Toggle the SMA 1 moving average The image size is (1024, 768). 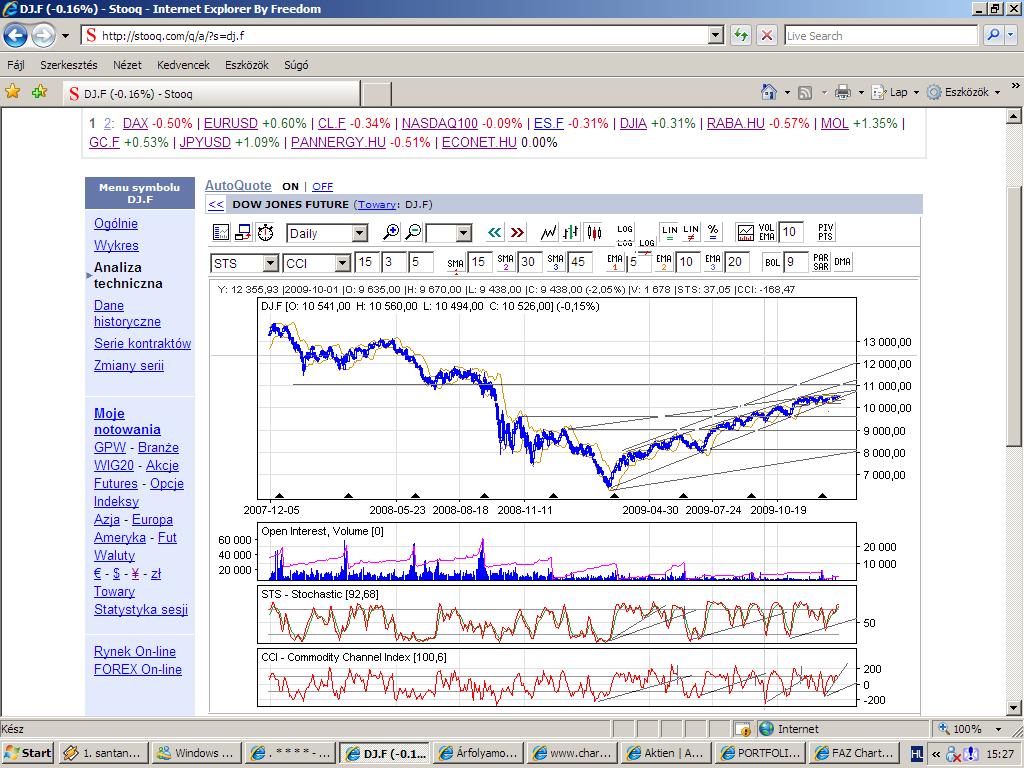click(455, 263)
